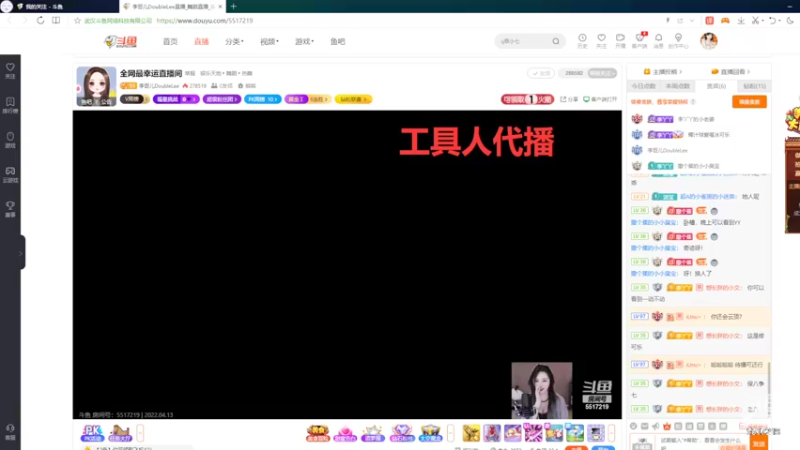Open the 造梦屋 star activity icon
800x450 pixels.
pos(372,433)
